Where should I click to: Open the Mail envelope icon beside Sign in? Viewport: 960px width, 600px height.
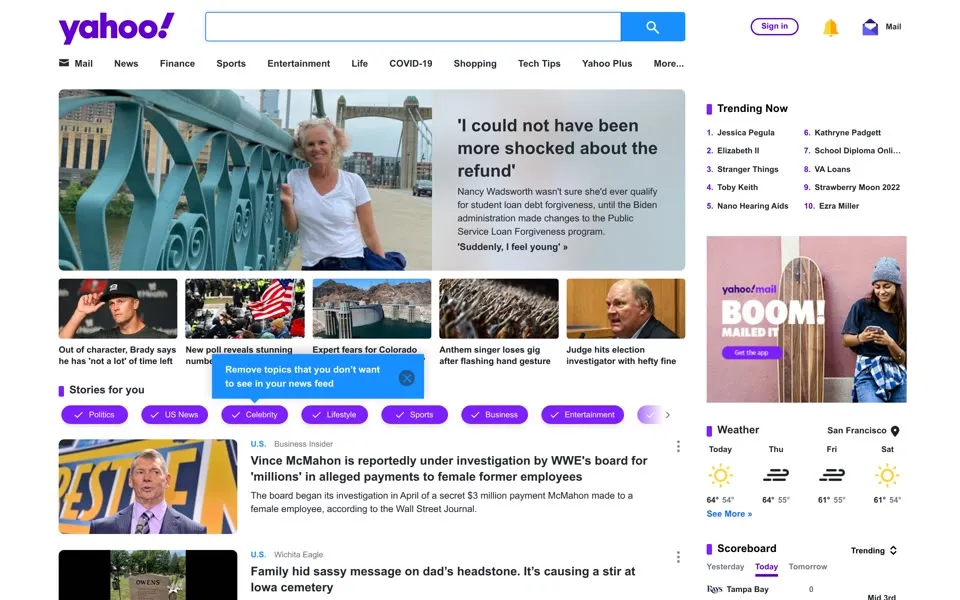point(870,27)
